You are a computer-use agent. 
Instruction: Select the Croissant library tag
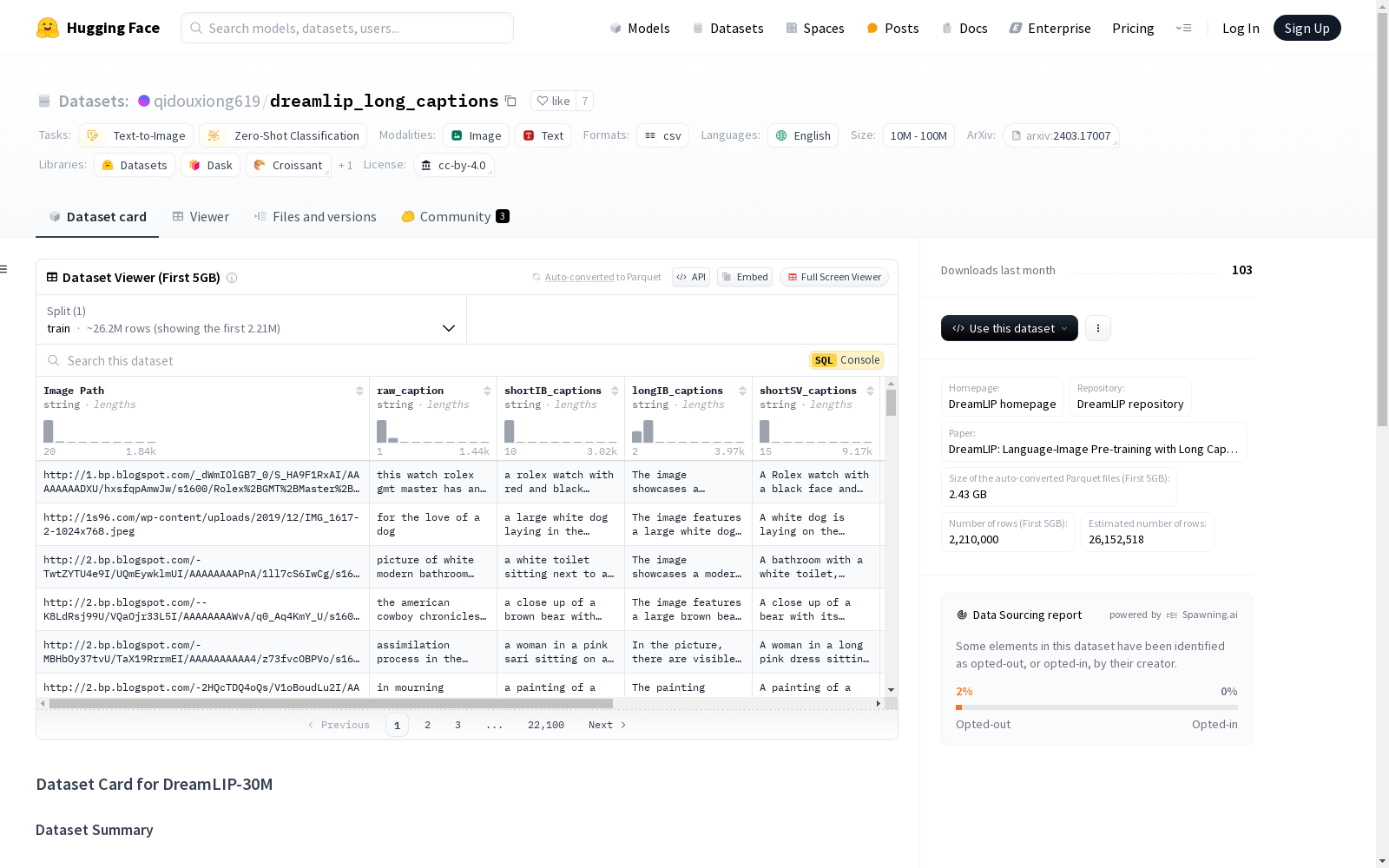(288, 165)
